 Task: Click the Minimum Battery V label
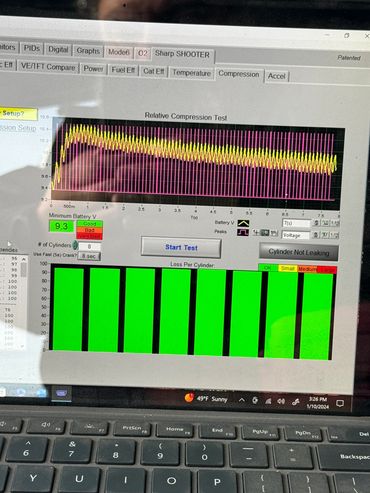(72, 216)
